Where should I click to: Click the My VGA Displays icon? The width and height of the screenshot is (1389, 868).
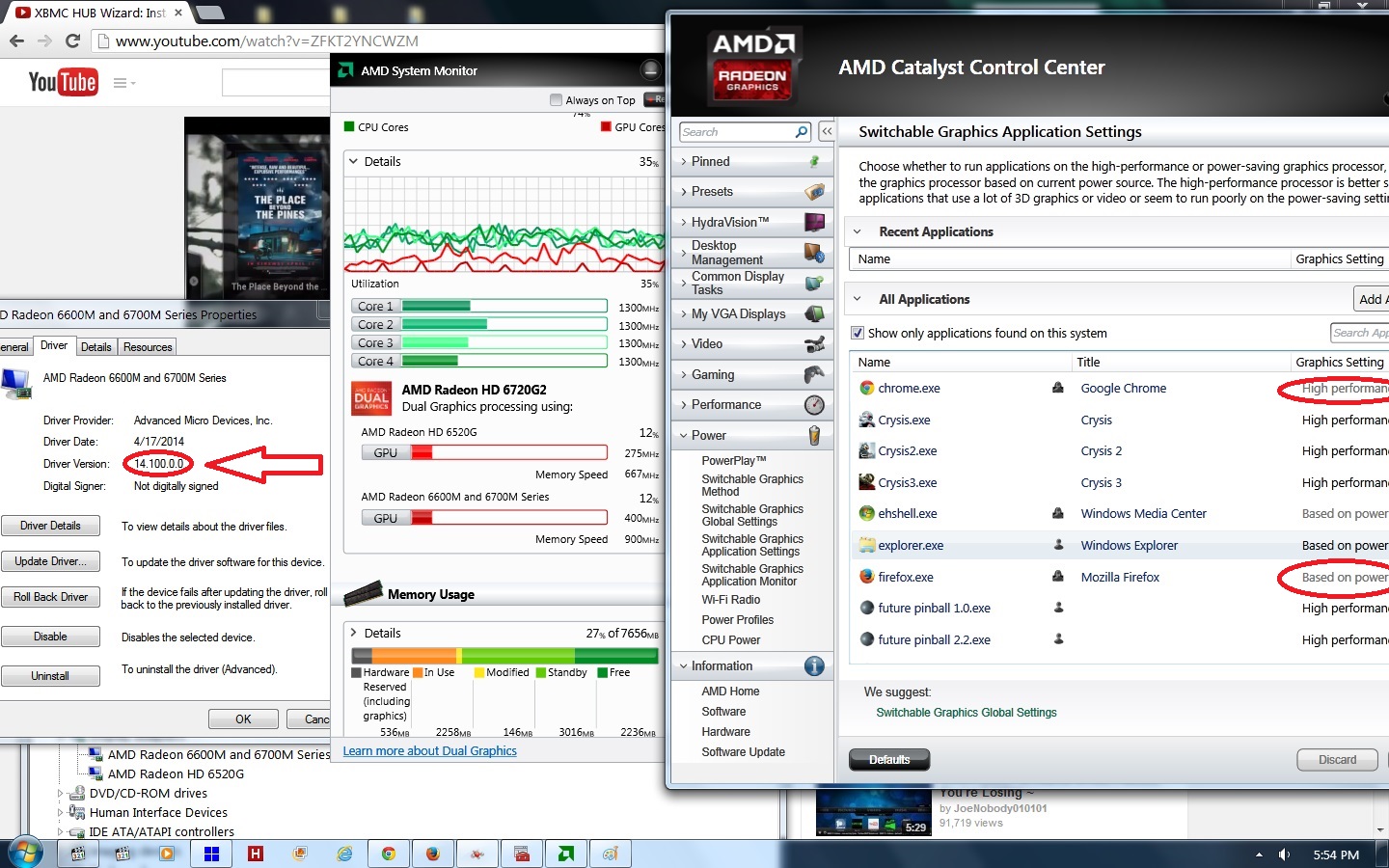(x=814, y=313)
